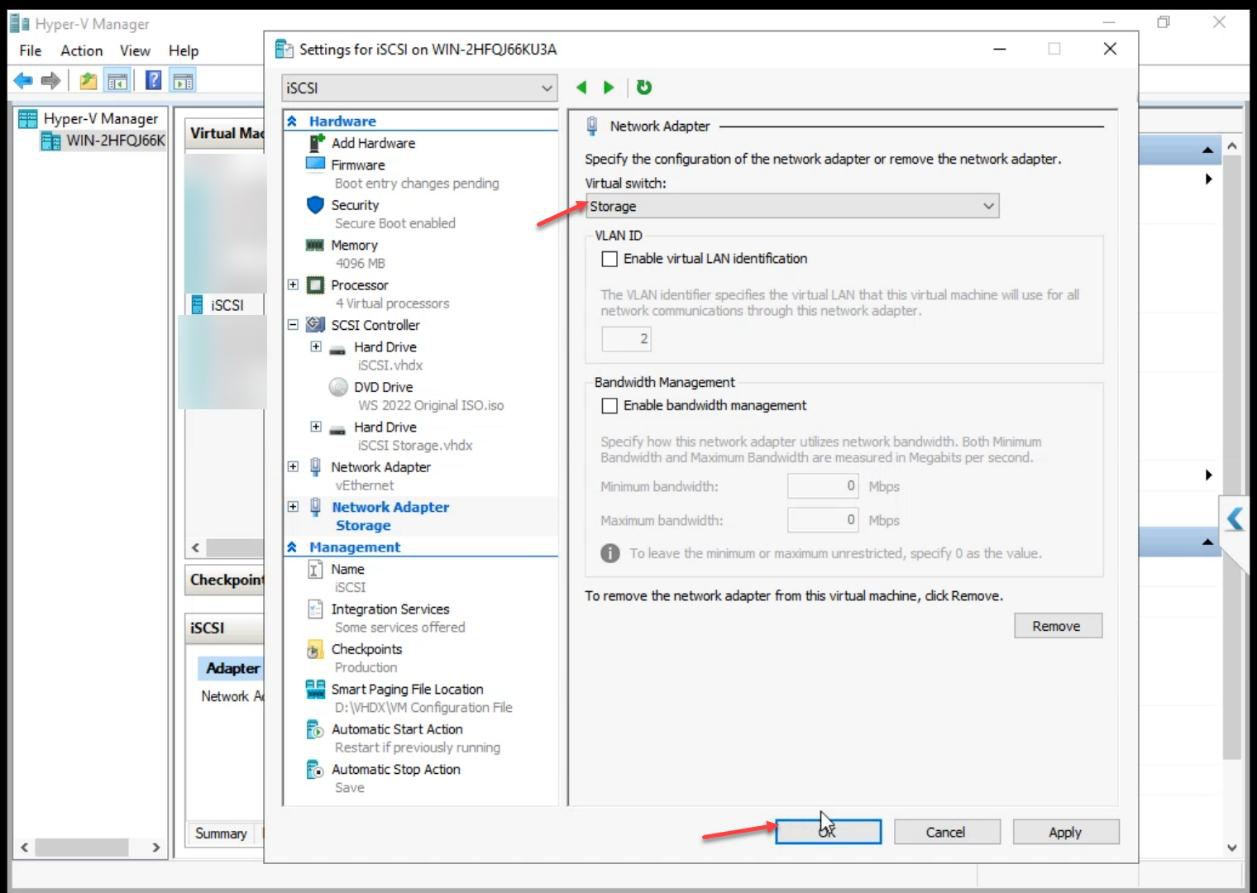Select the Processor item

[x=360, y=285]
